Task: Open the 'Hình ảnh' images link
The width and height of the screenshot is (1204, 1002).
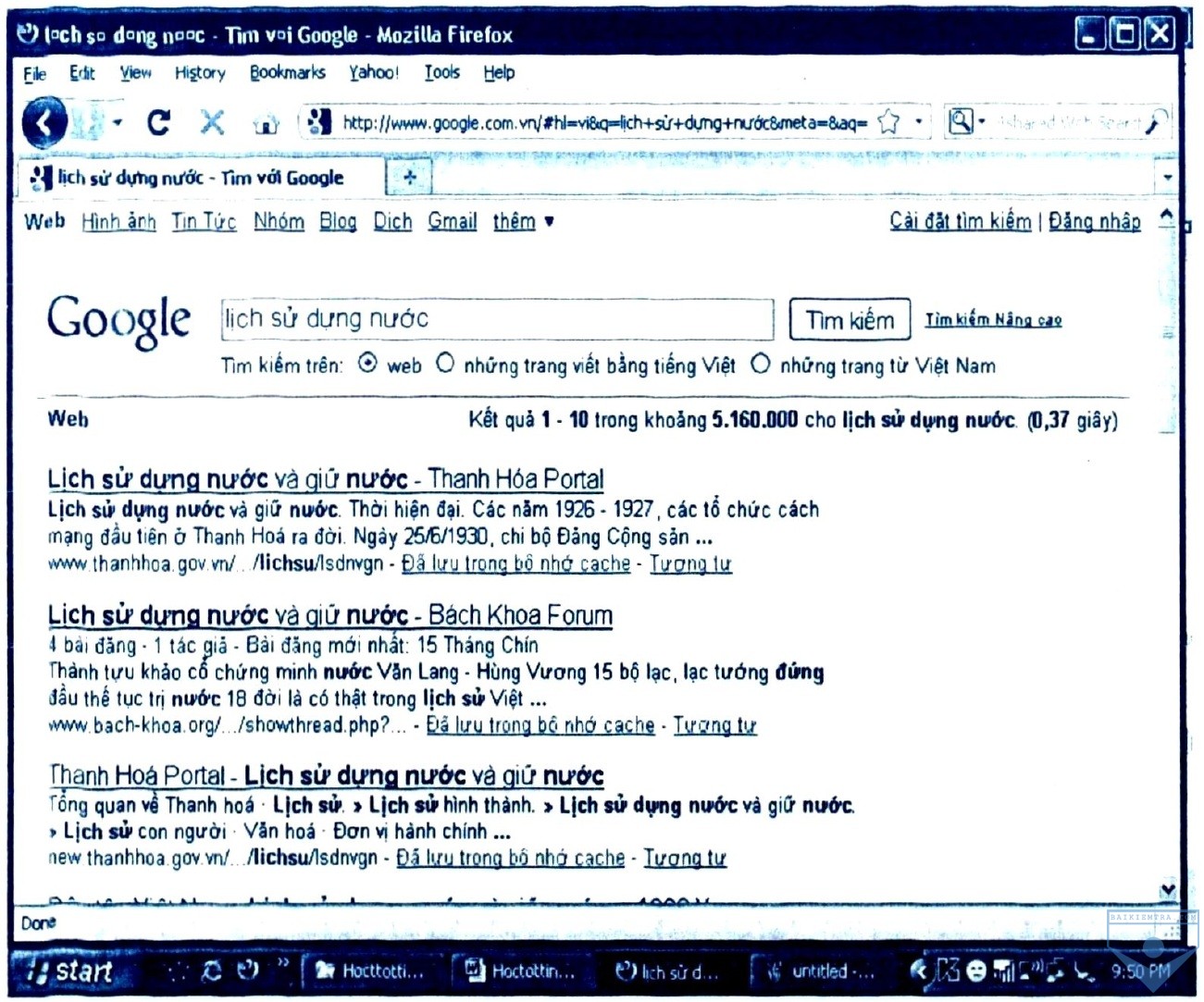Action: click(118, 221)
